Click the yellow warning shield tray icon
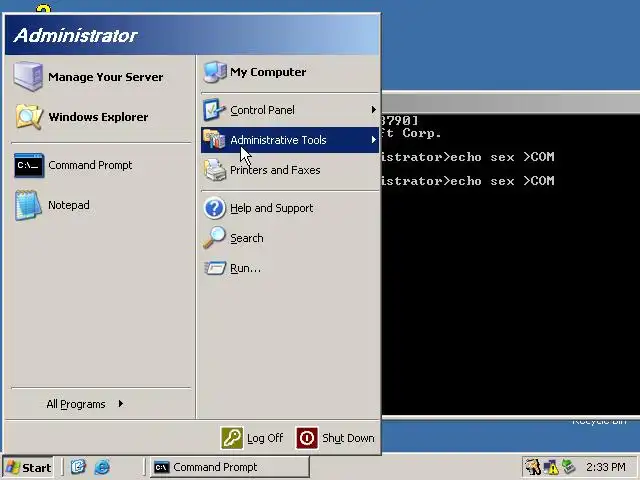The width and height of the screenshot is (640, 480). click(x=551, y=467)
